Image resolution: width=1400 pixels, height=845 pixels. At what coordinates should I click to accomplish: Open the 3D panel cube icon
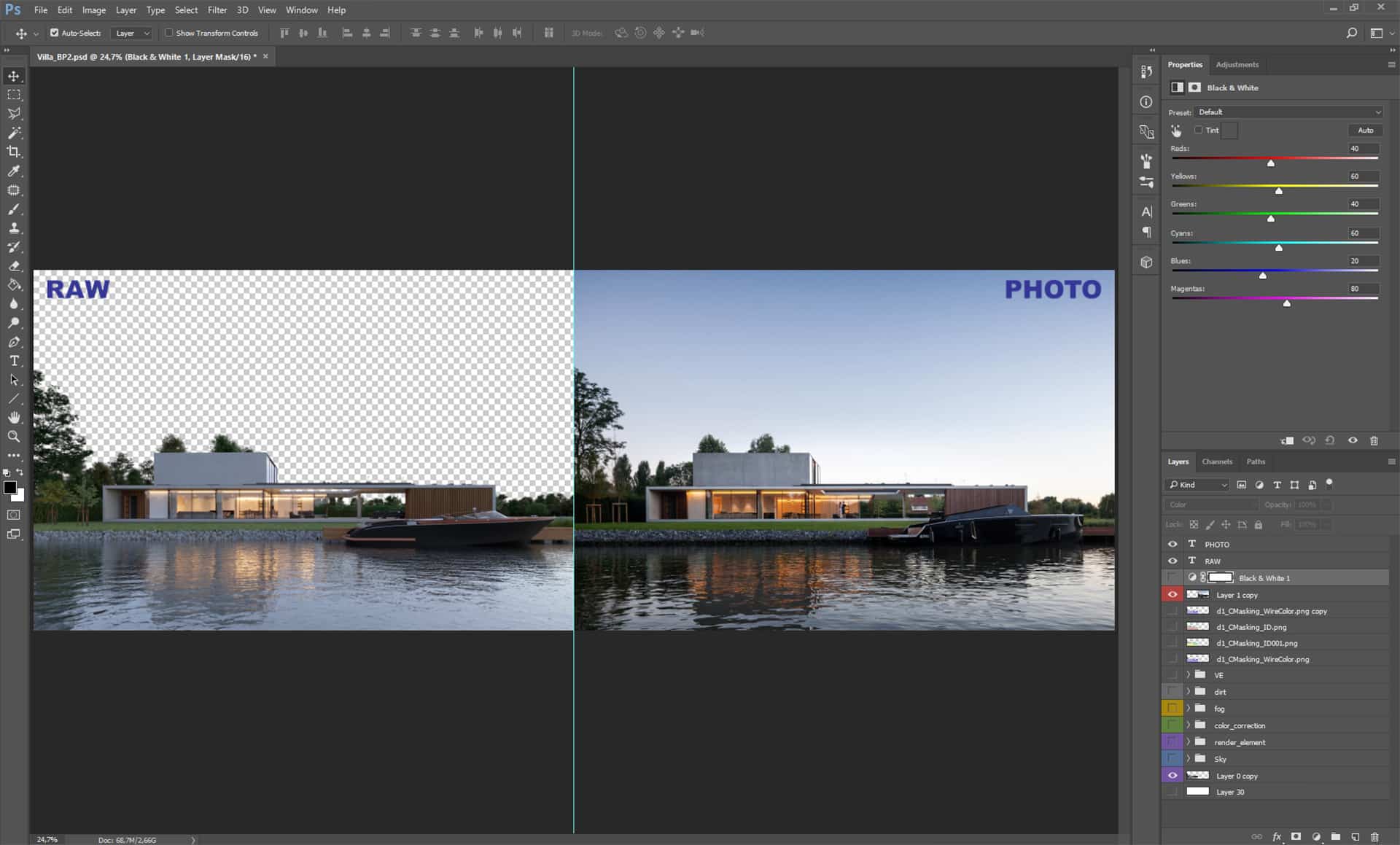(1146, 262)
